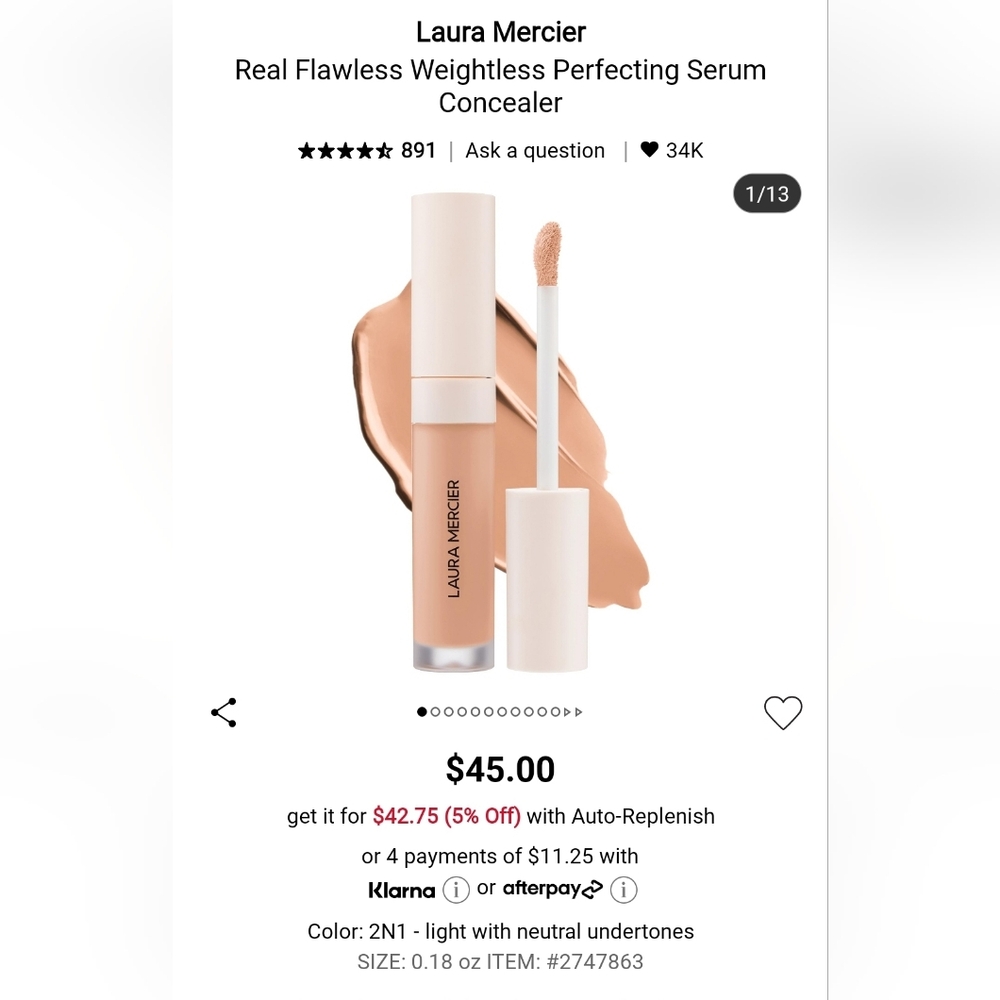Open Afterpay info circle icon
The width and height of the screenshot is (1000, 1000).
point(623,889)
